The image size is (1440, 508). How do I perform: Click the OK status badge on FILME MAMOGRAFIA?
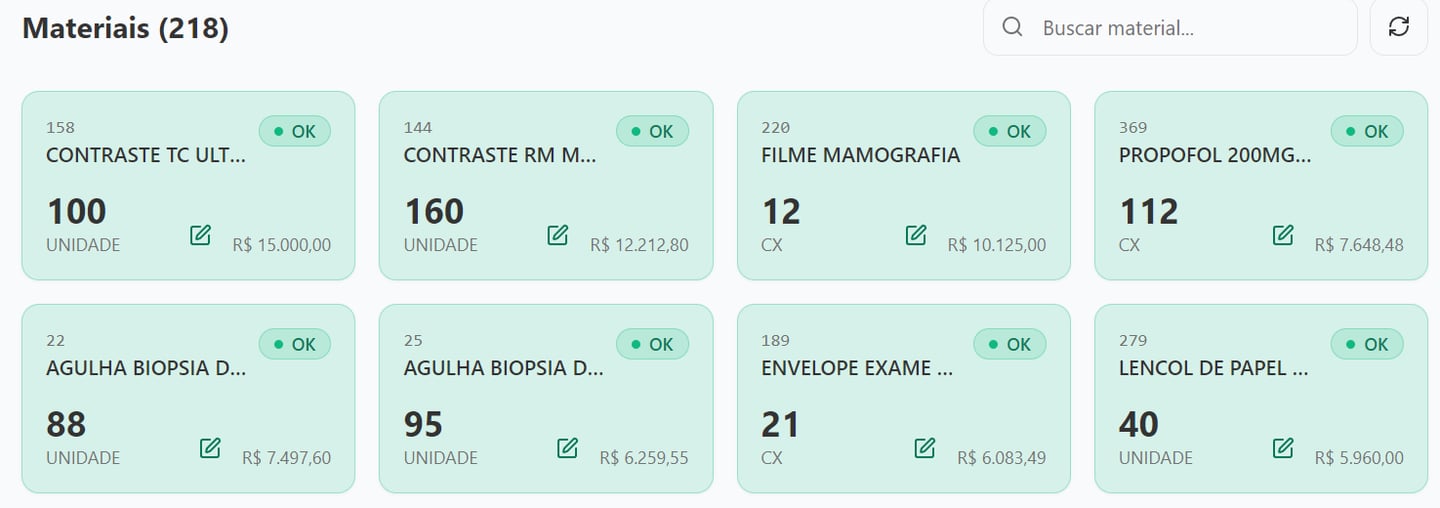point(1009,131)
